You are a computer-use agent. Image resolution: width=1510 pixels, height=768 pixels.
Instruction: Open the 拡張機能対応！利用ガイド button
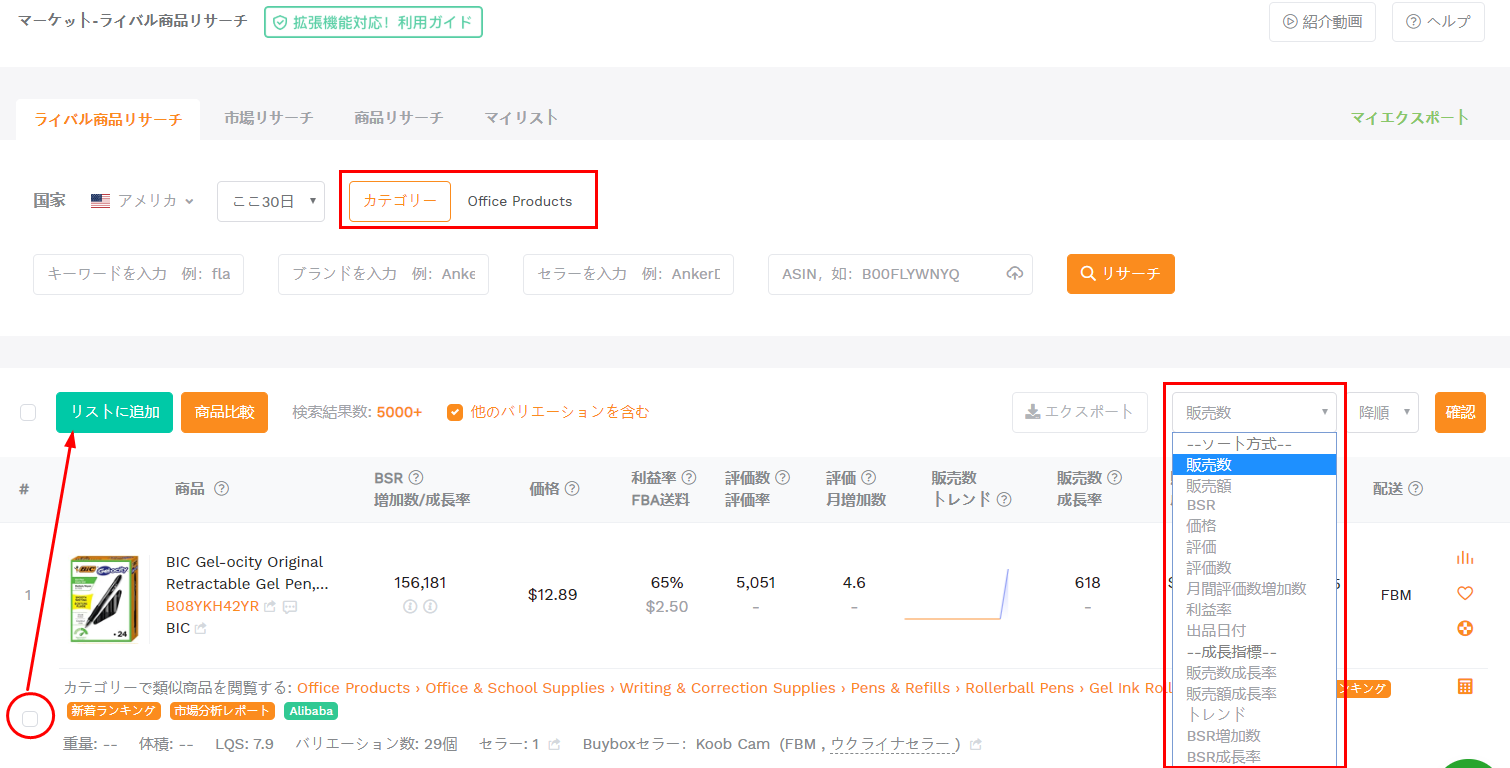pos(373,22)
